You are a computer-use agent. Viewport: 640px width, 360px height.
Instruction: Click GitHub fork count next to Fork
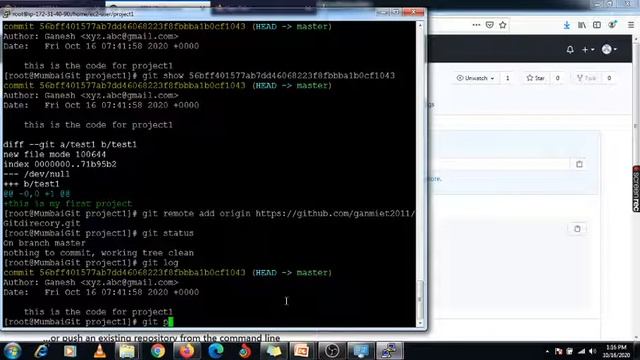pyautogui.click(x=609, y=78)
